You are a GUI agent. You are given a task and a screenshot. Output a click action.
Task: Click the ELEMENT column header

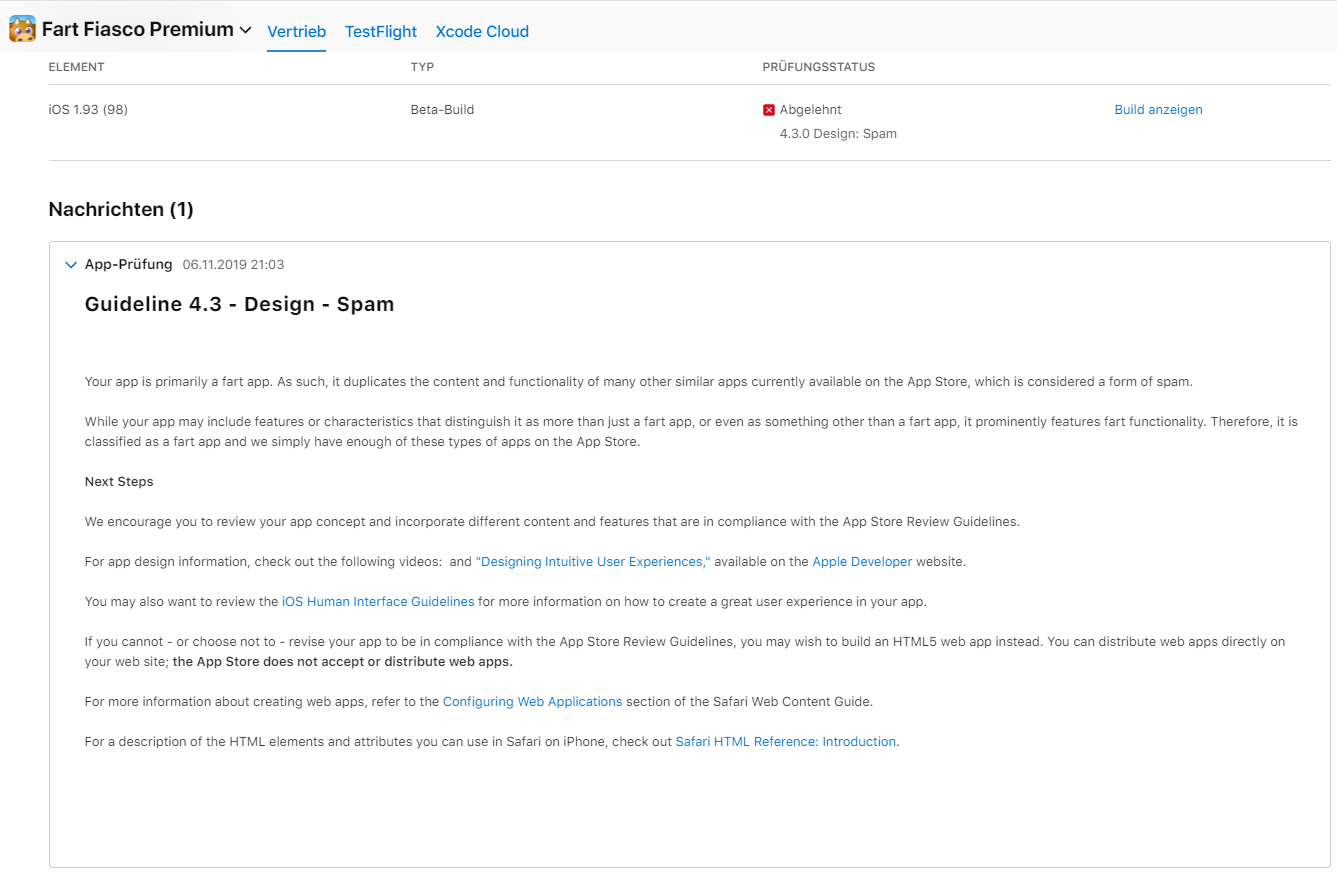[76, 67]
